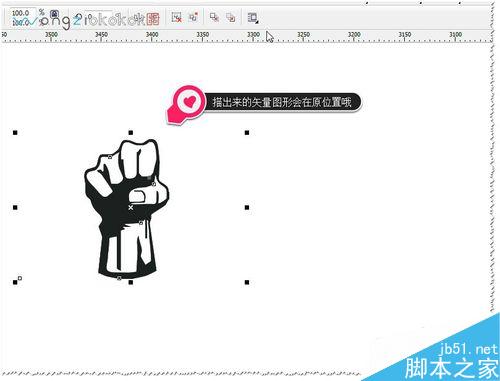Click the To Front of Layer icon
The image size is (500, 381).
click(214, 17)
